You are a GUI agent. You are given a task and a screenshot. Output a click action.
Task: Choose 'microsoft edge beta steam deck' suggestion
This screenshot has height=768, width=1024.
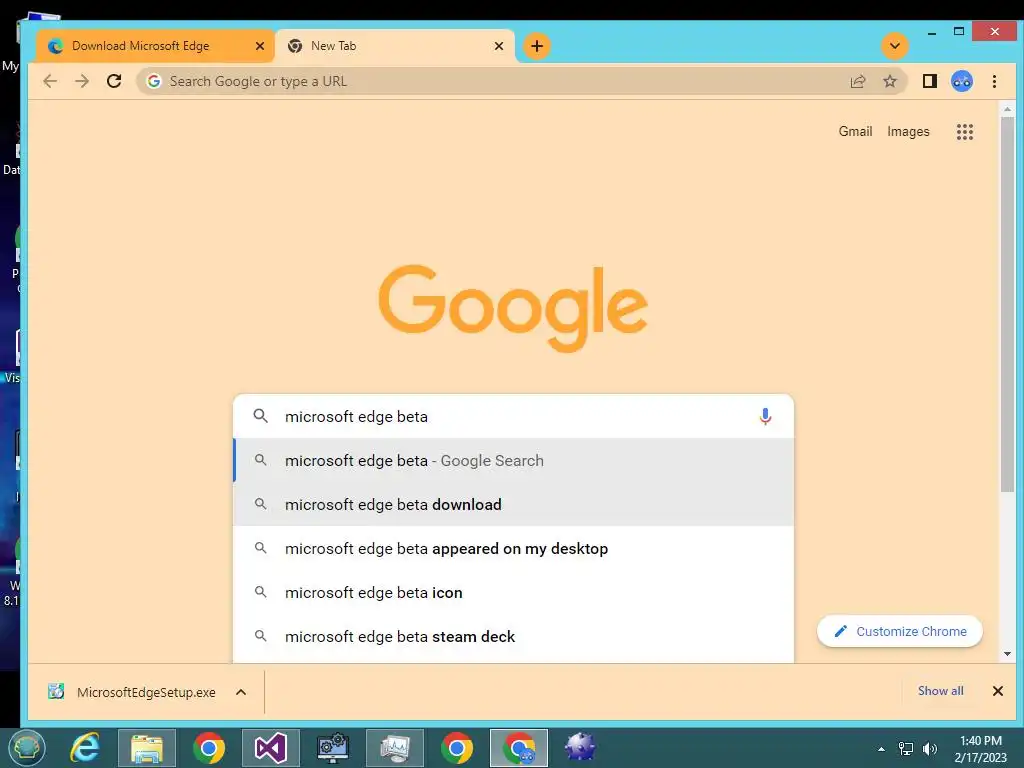click(514, 636)
